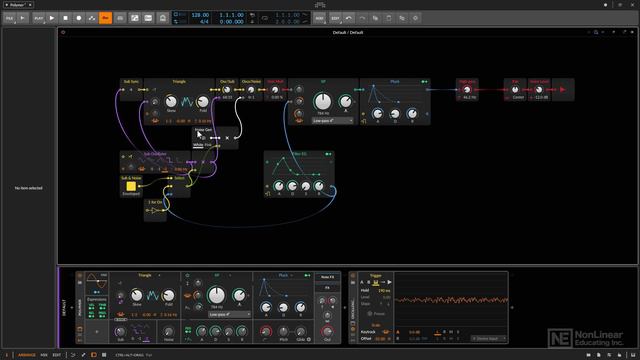Viewport: 640px width, 360px height.
Task: Click the paste clipboard icon in toolbar
Action: pos(389,18)
